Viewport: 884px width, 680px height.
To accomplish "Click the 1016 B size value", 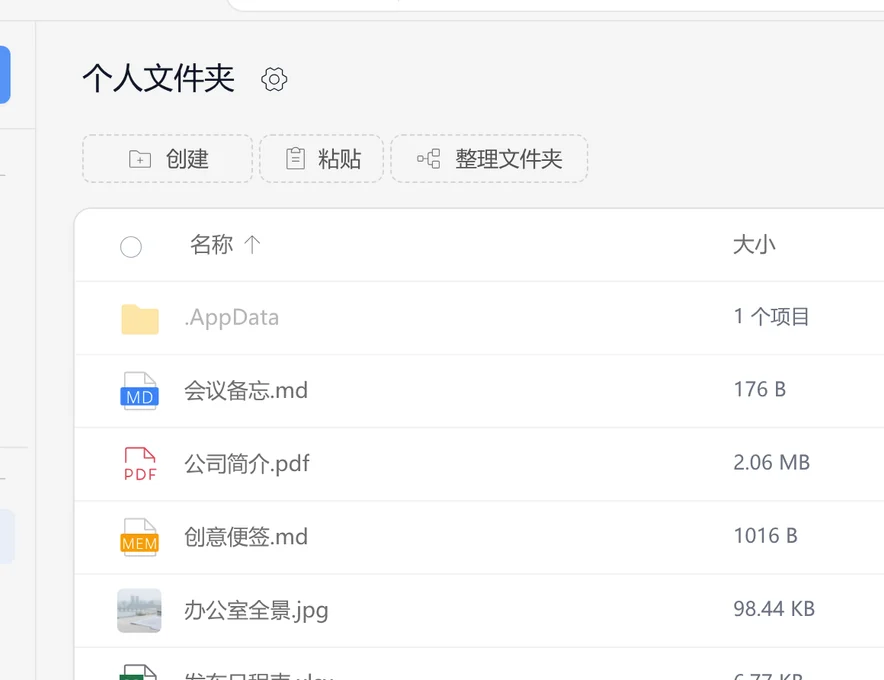I will pos(766,536).
